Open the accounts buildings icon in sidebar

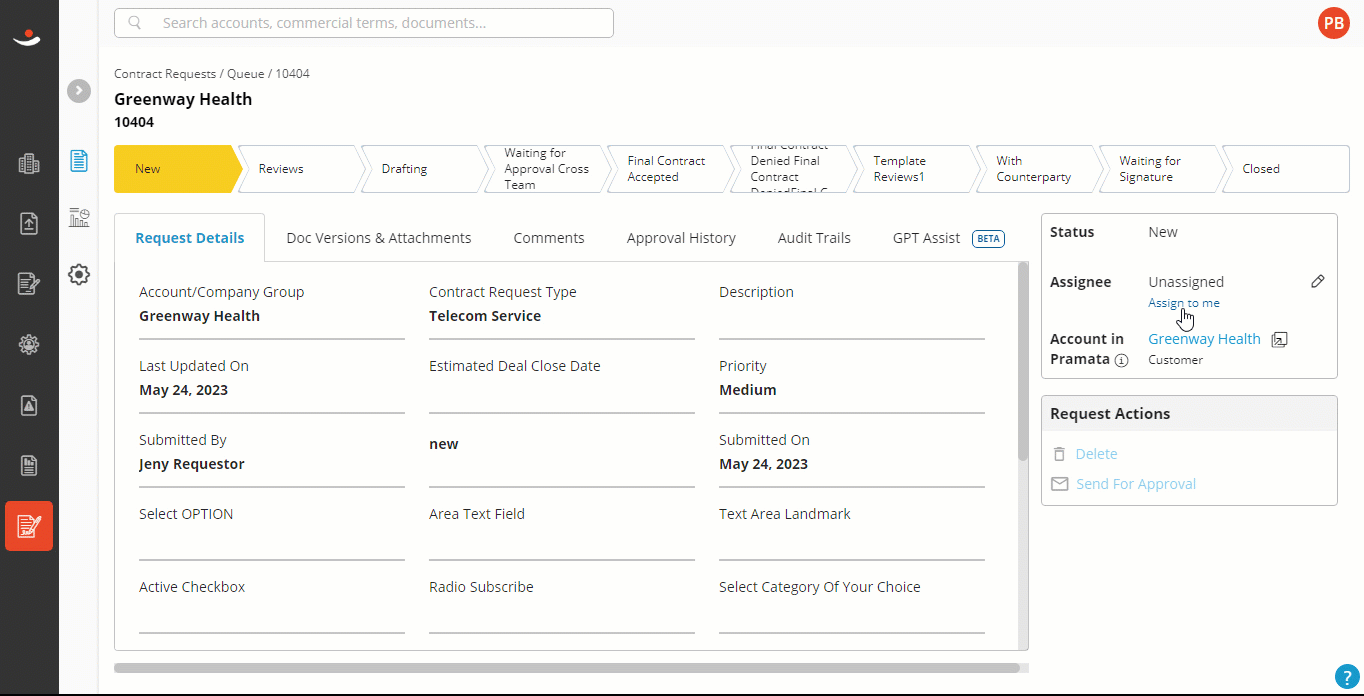[29, 164]
